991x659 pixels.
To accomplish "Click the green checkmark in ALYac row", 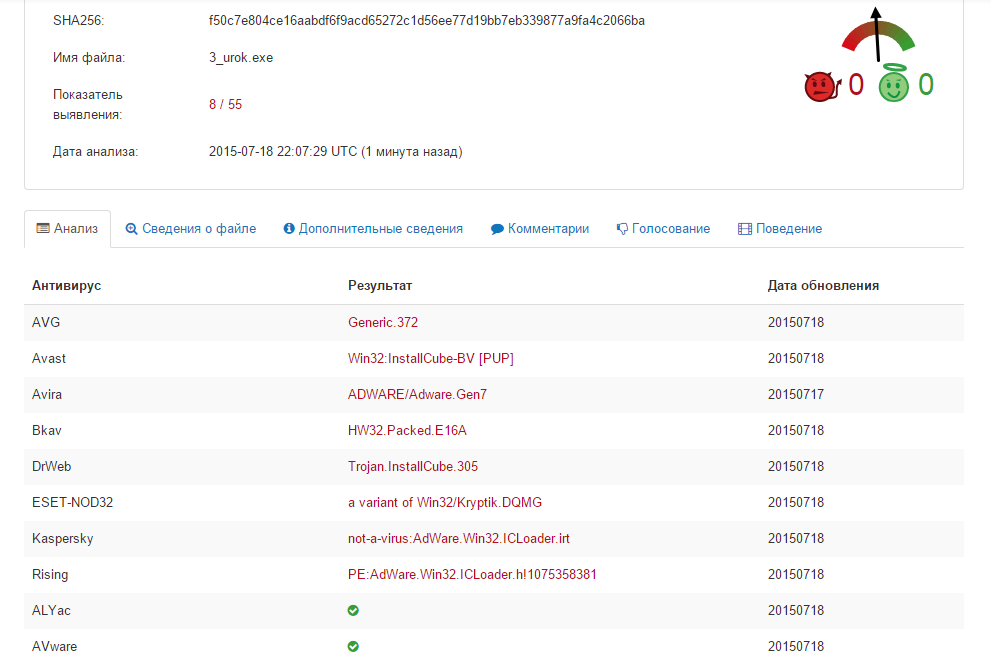I will pyautogui.click(x=353, y=610).
